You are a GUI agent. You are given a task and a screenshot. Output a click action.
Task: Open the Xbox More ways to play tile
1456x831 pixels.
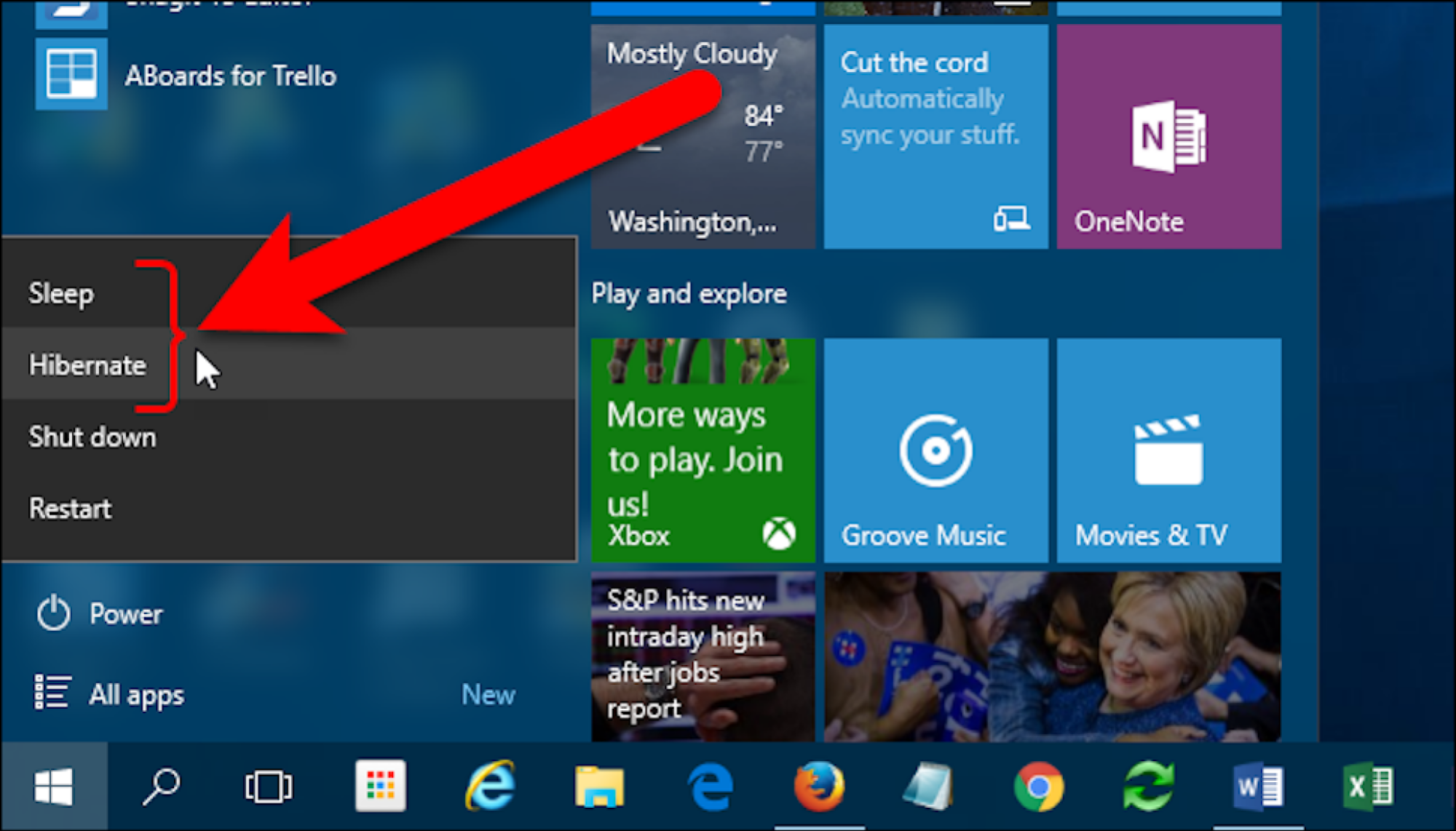(703, 450)
